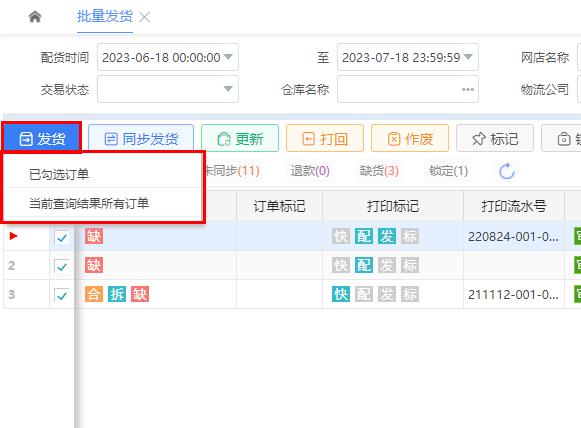The height and width of the screenshot is (428, 581).
Task: Toggle the checkbox in row 3
Action: 62,295
